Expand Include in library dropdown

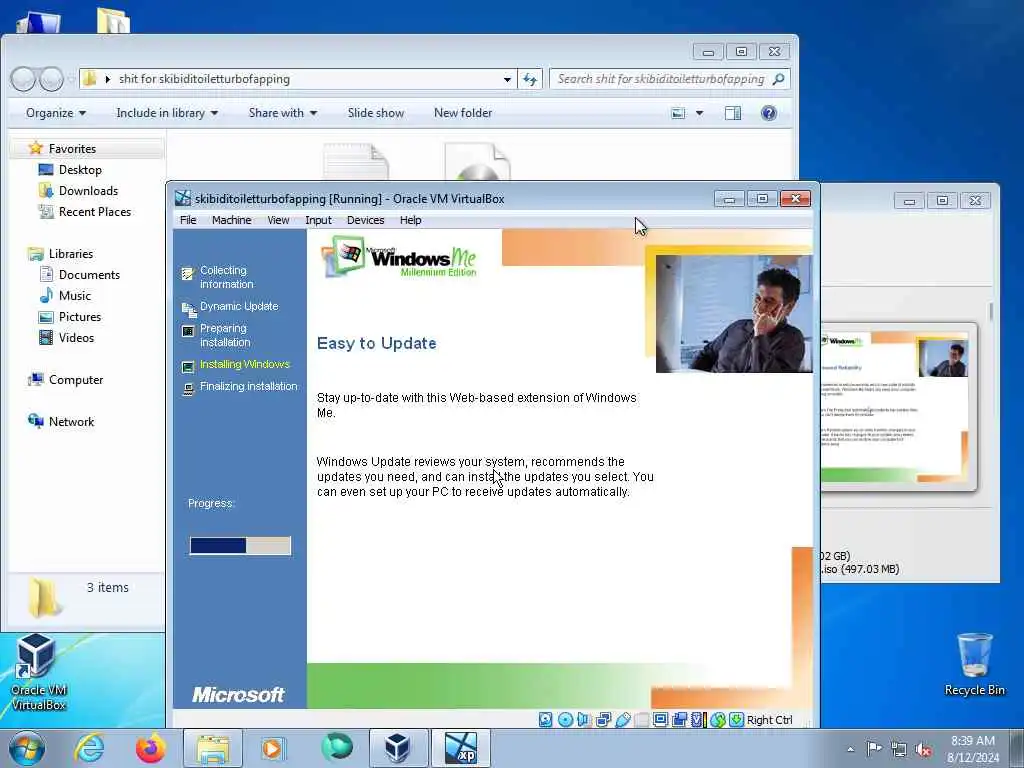point(167,113)
